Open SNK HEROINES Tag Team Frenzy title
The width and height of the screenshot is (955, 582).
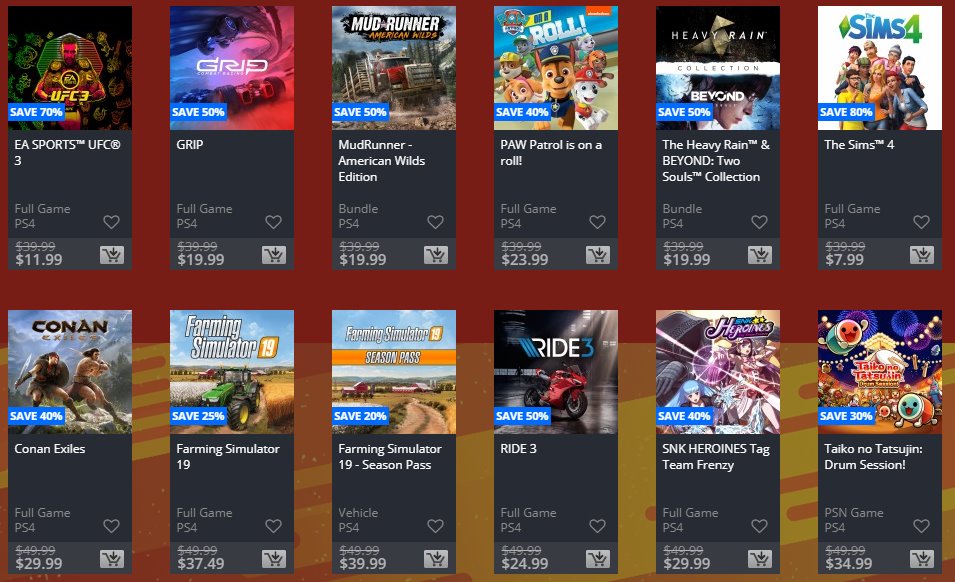pyautogui.click(x=716, y=457)
